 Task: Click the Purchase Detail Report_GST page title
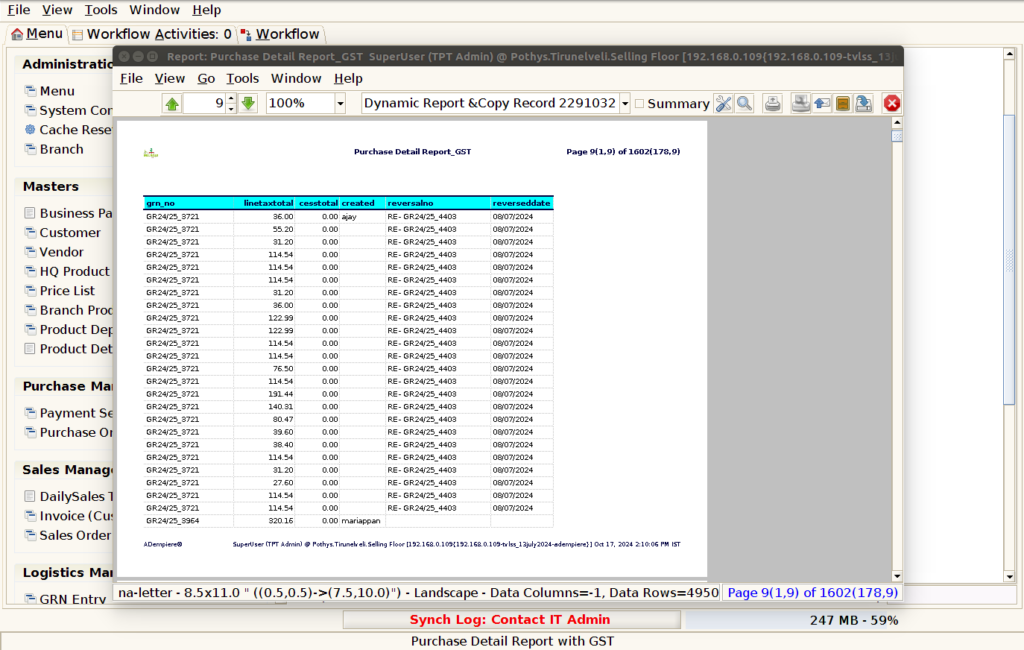pos(412,152)
